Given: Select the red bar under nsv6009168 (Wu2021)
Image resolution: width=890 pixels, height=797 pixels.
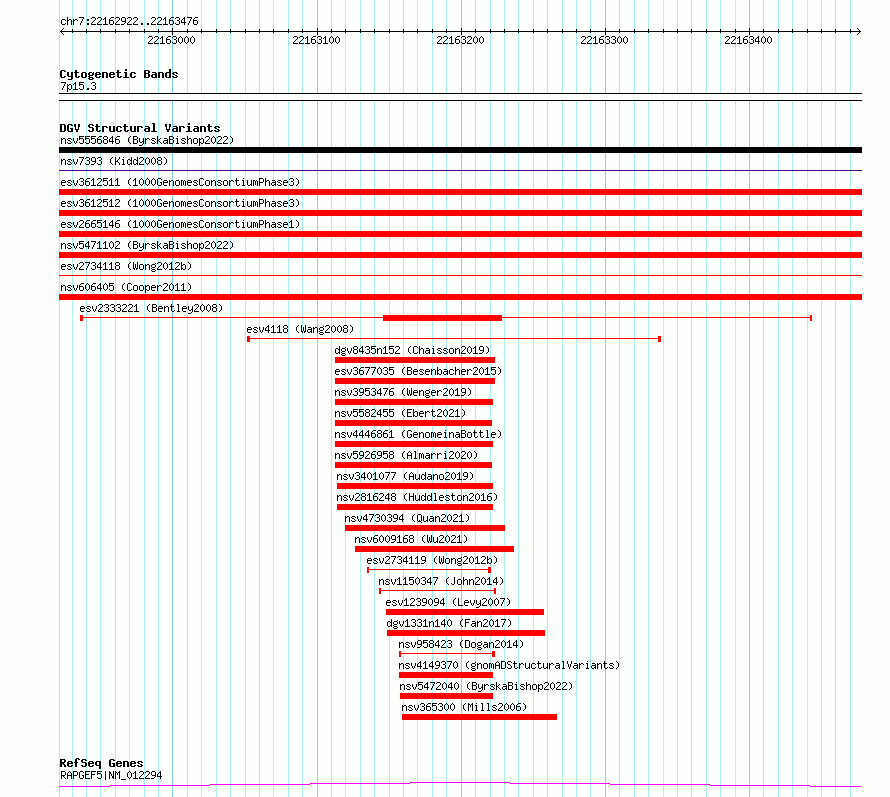Looking at the screenshot, I should (434, 549).
